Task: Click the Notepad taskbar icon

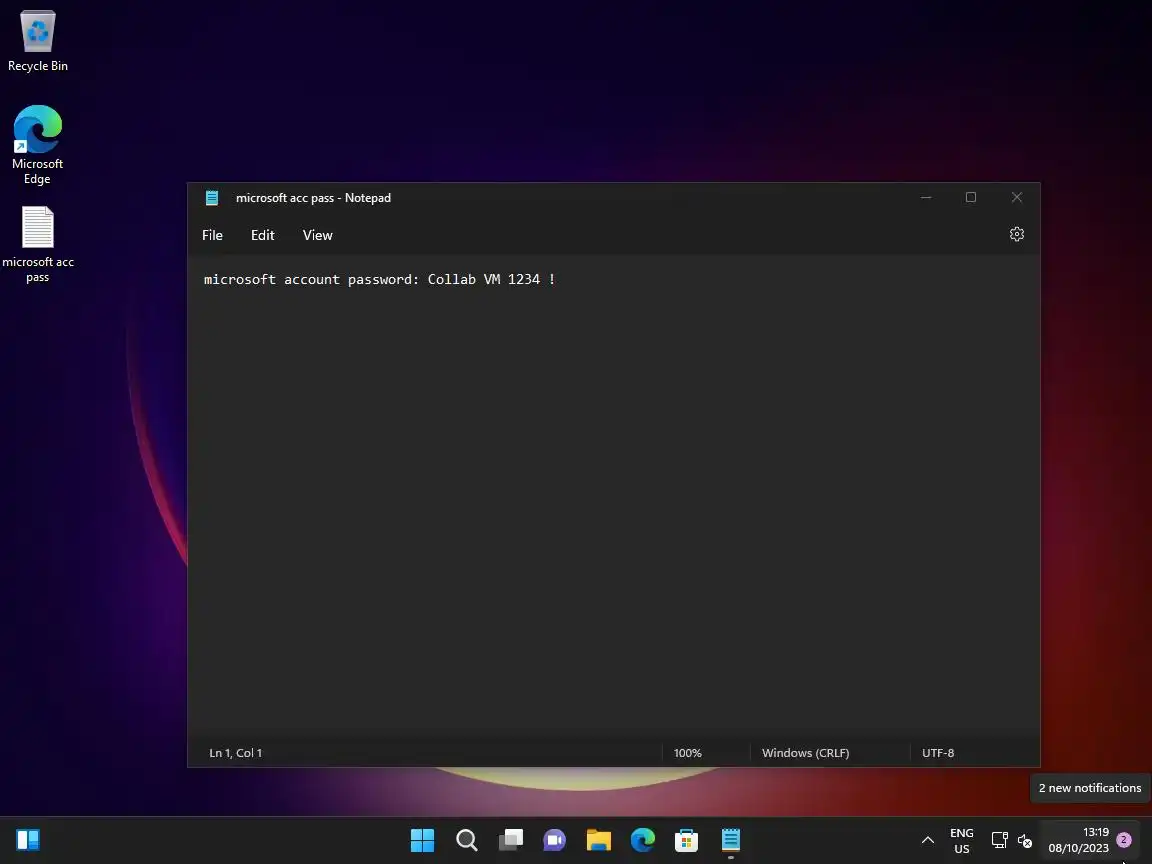Action: (x=730, y=840)
